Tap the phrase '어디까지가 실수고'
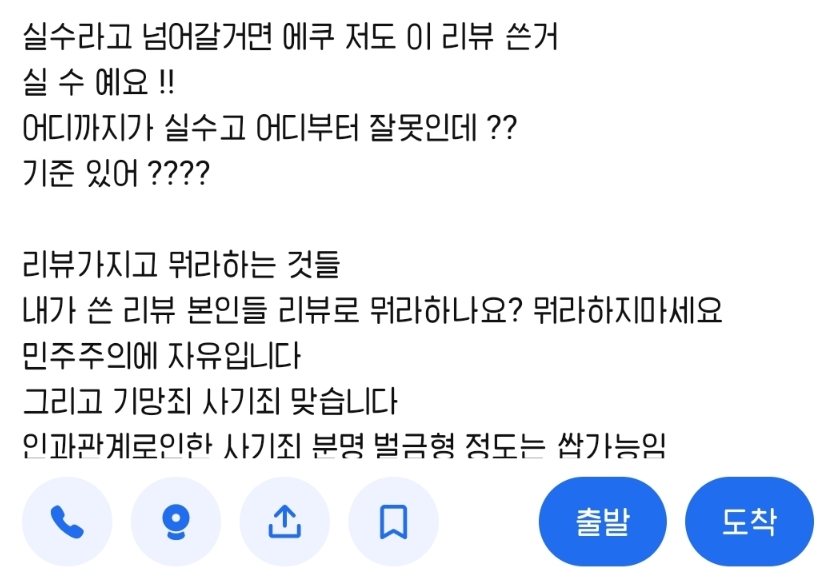The height and width of the screenshot is (583, 820). (134, 128)
